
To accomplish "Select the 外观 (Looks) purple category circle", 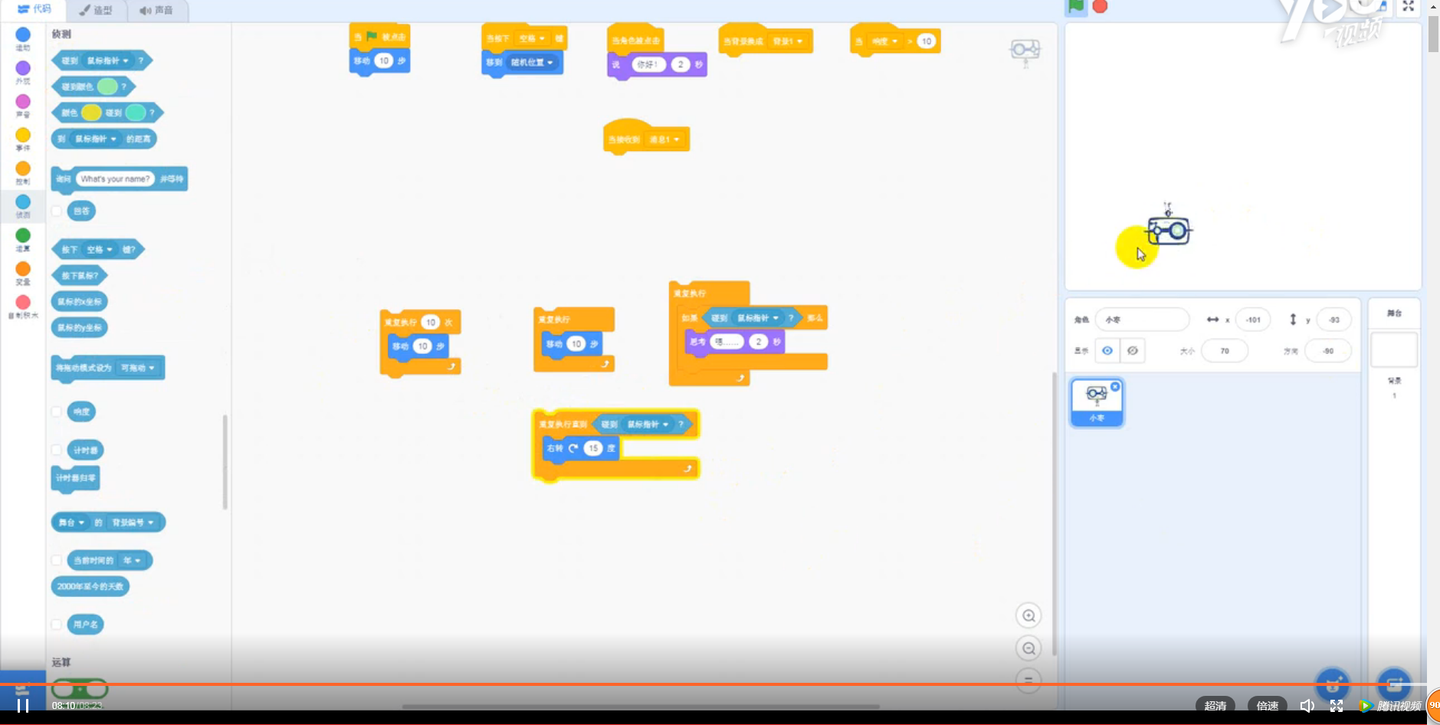I will click(x=23, y=68).
